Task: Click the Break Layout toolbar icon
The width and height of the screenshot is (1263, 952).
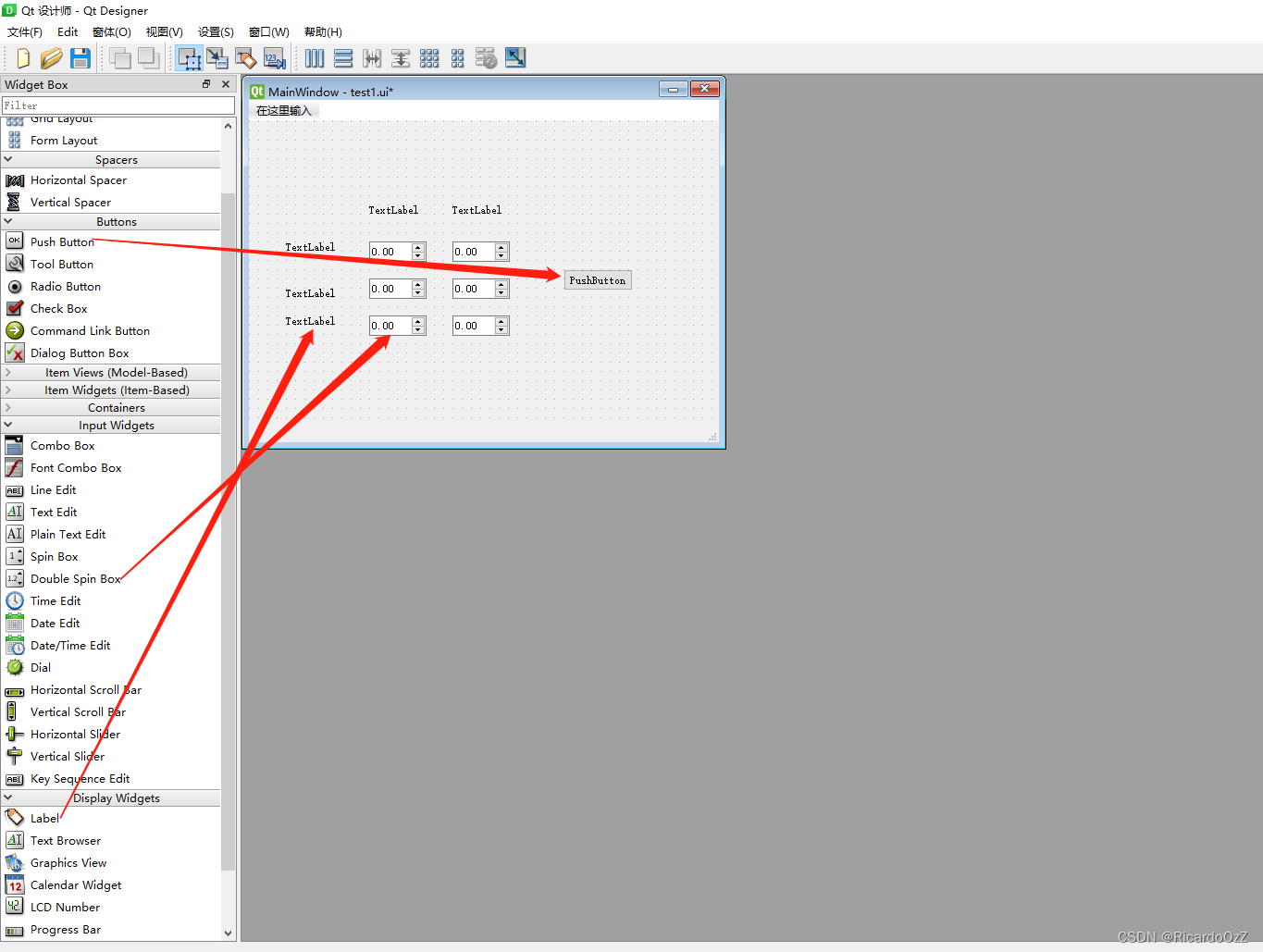Action: (486, 58)
